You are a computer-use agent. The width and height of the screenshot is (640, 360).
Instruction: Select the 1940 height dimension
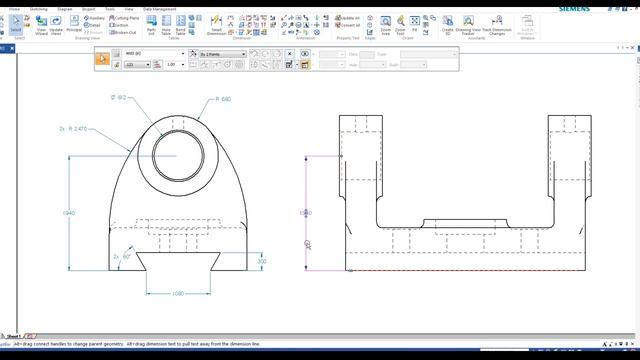coord(69,213)
